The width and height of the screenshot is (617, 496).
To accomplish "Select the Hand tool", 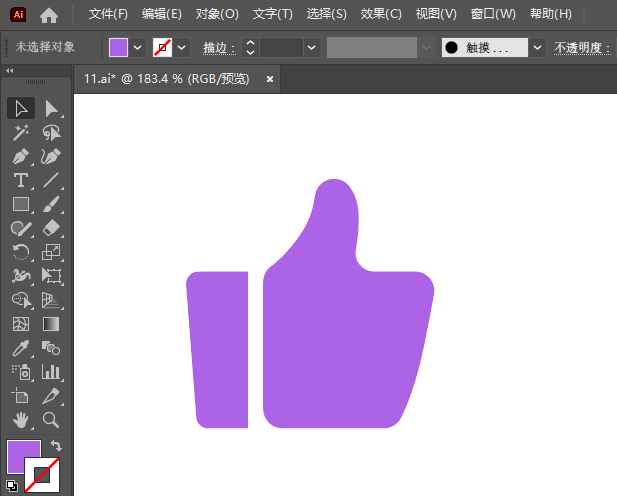I will pos(21,420).
